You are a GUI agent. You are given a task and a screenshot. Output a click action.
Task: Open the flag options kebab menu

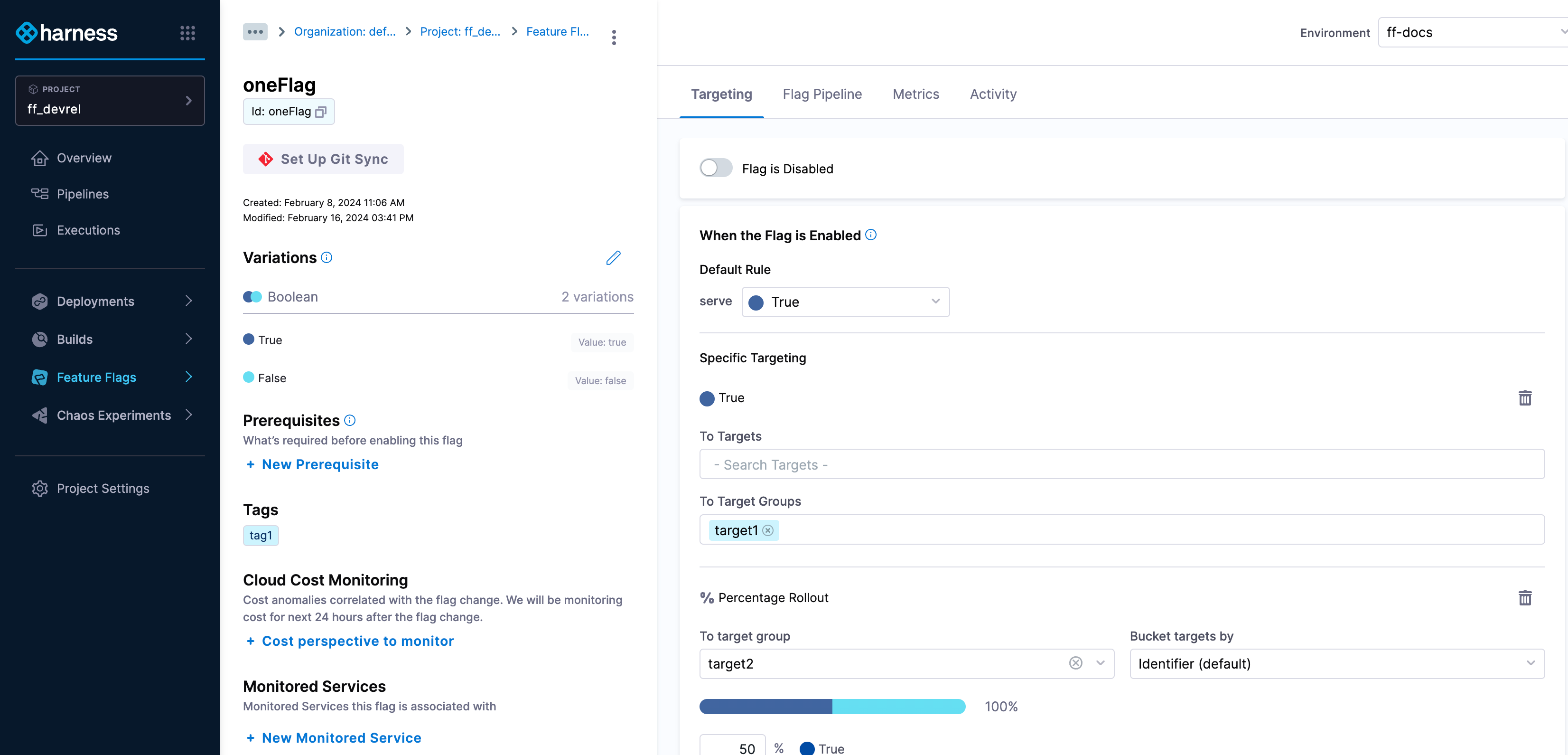(614, 37)
